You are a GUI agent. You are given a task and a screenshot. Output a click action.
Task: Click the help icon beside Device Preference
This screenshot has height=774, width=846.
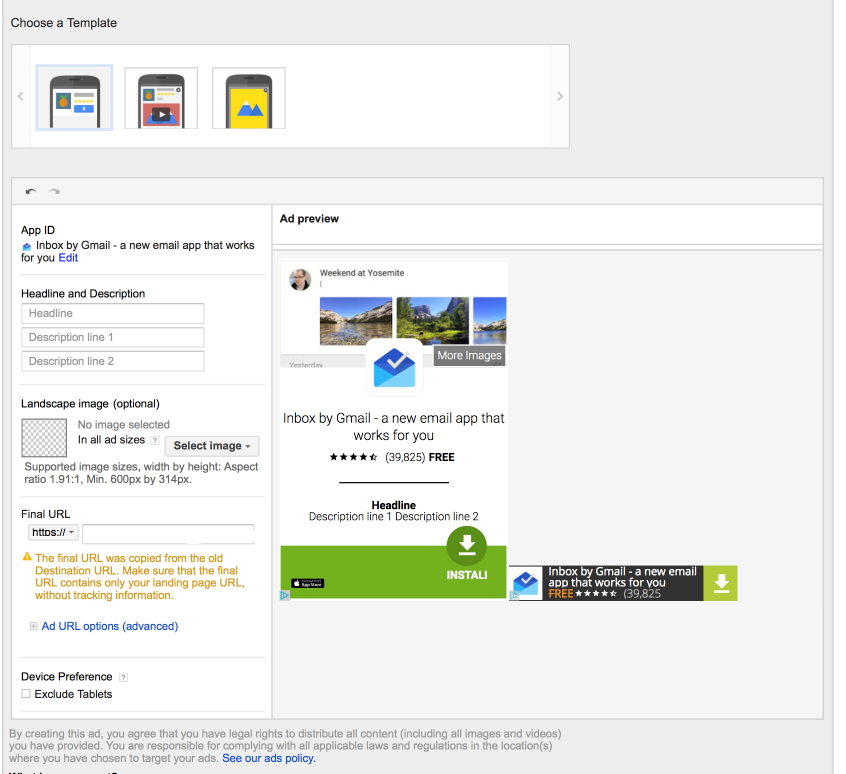[124, 677]
